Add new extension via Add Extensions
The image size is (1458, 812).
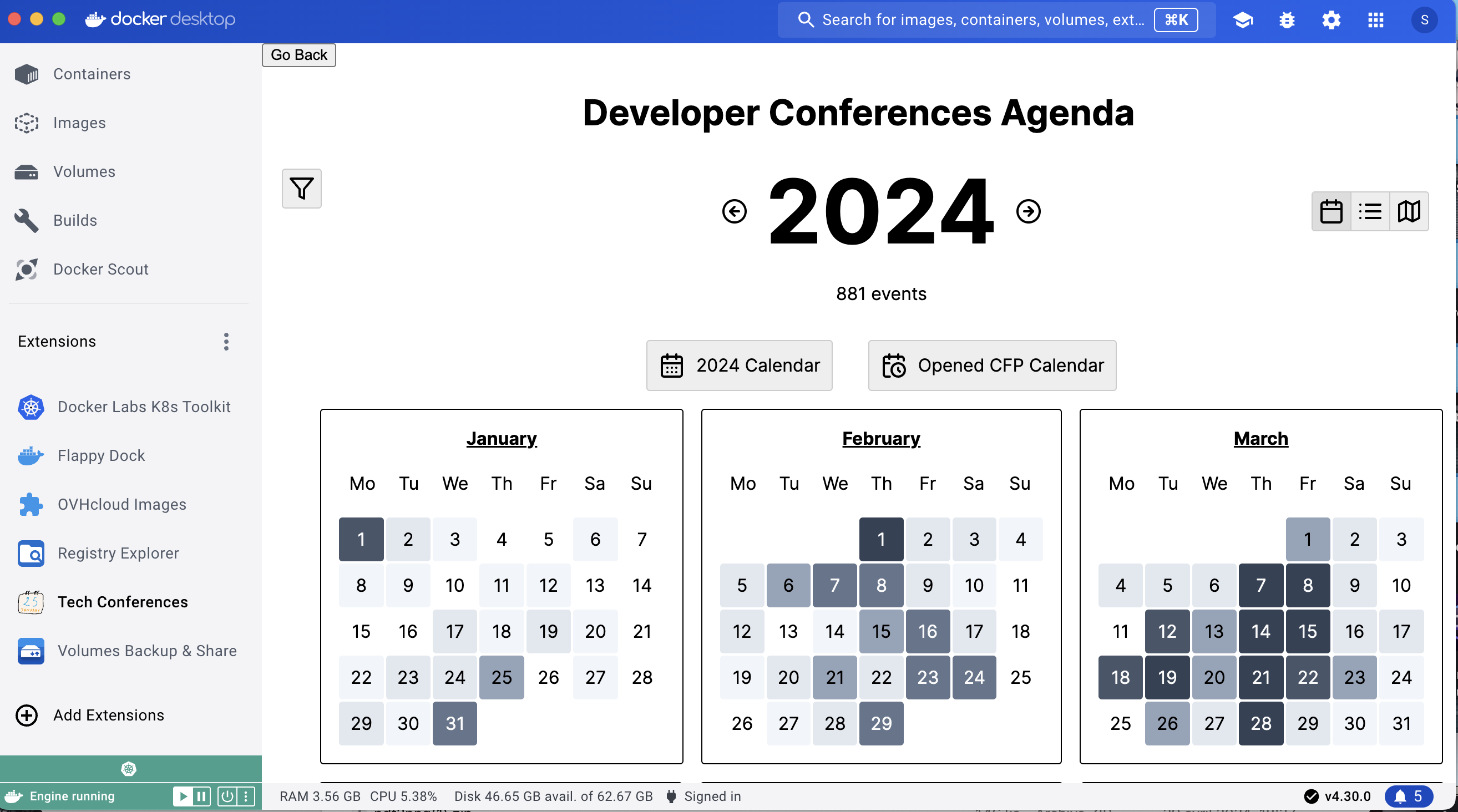[x=109, y=715]
